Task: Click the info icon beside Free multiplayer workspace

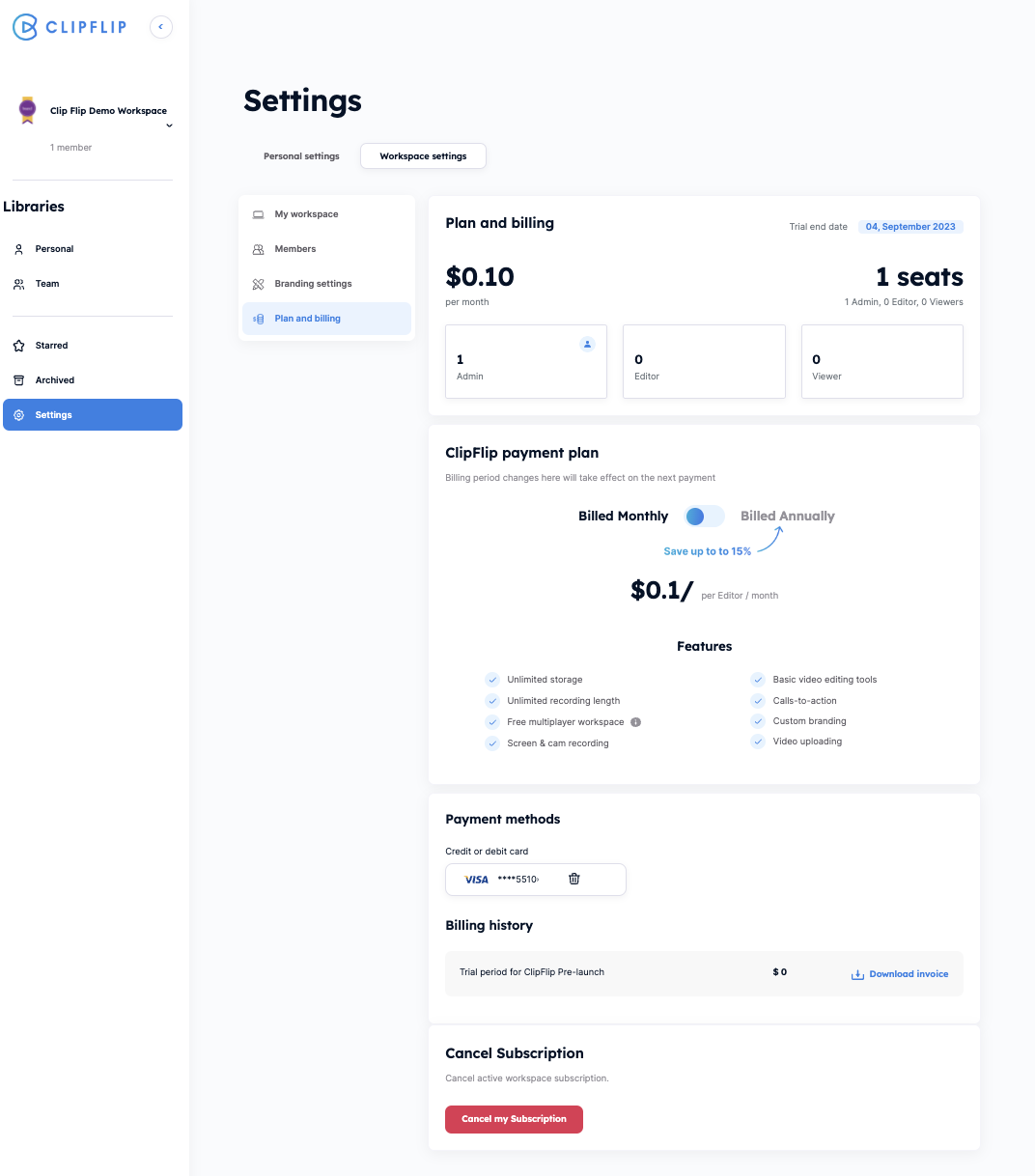Action: pyautogui.click(x=636, y=722)
